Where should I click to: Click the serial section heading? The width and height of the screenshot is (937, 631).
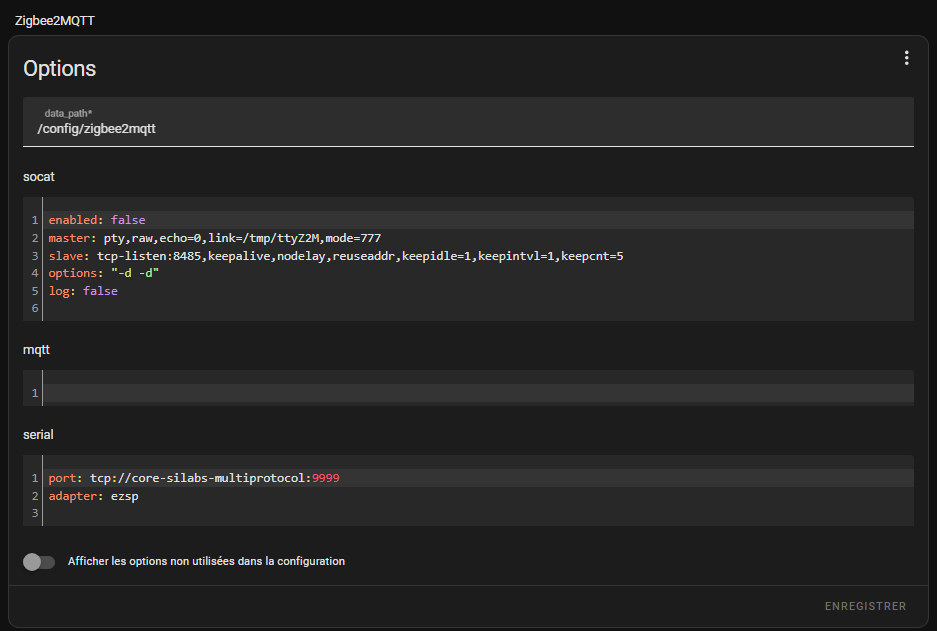coord(38,435)
